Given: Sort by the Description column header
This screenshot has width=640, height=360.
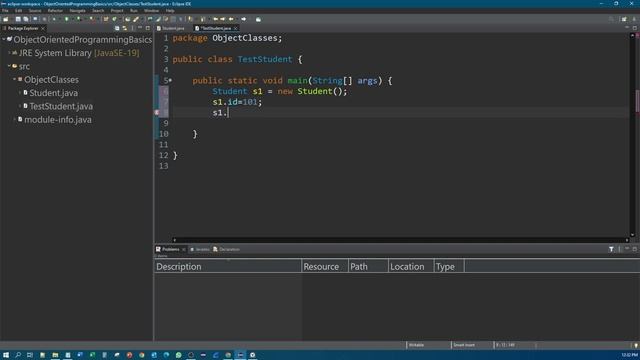Looking at the screenshot, I should (228, 267).
